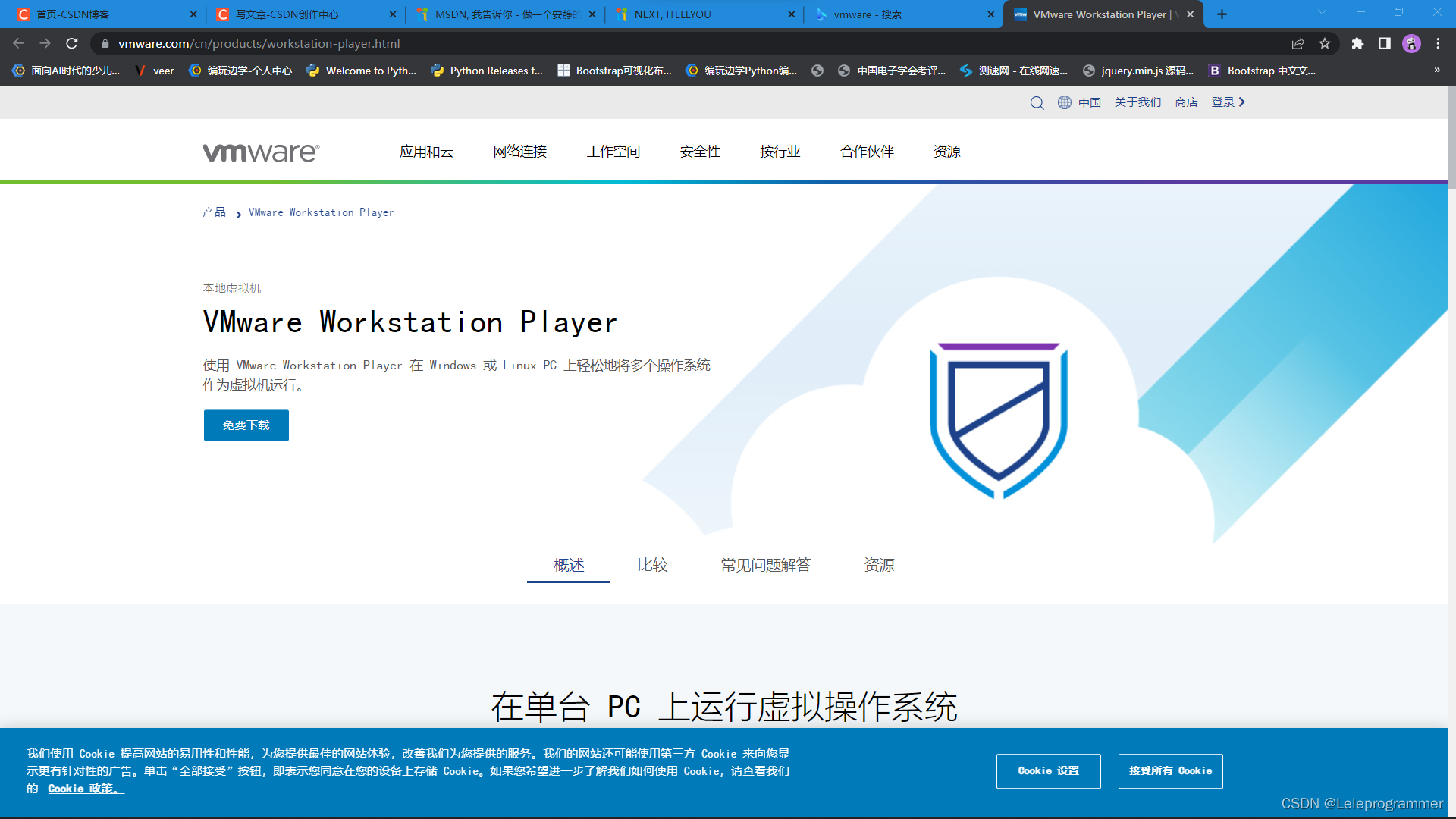Click the VMware logo
The height and width of the screenshot is (819, 1456).
coord(261,152)
